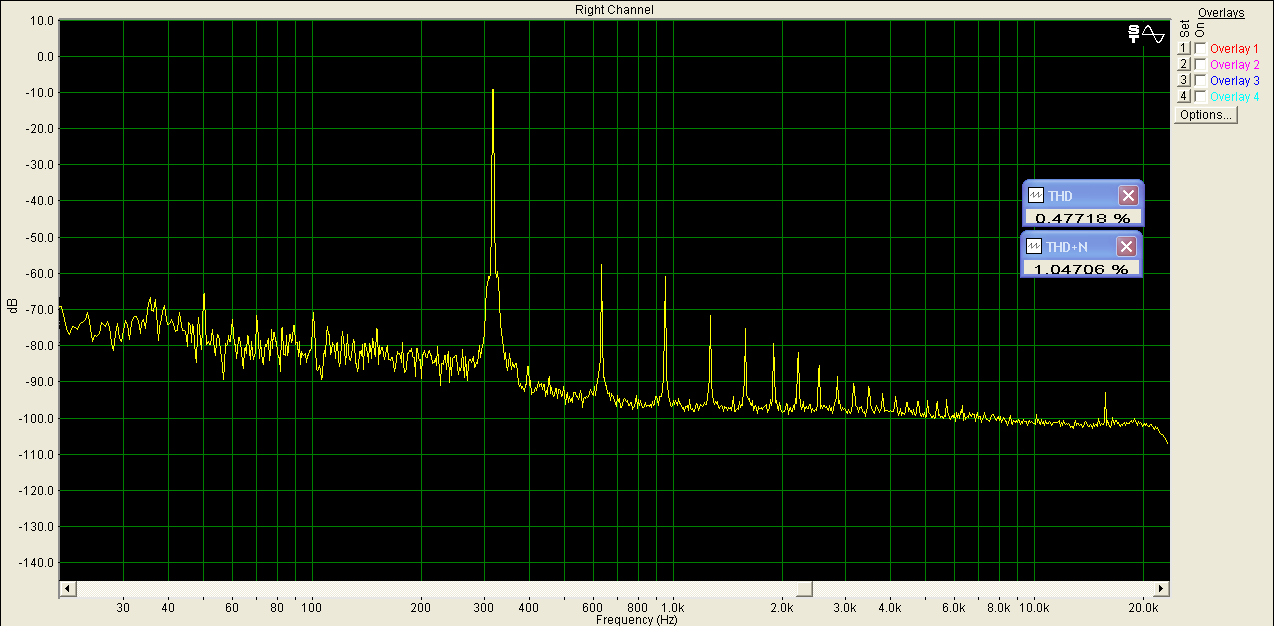Click the -140.0 dB axis value
The height and width of the screenshot is (626, 1274).
(x=37, y=562)
